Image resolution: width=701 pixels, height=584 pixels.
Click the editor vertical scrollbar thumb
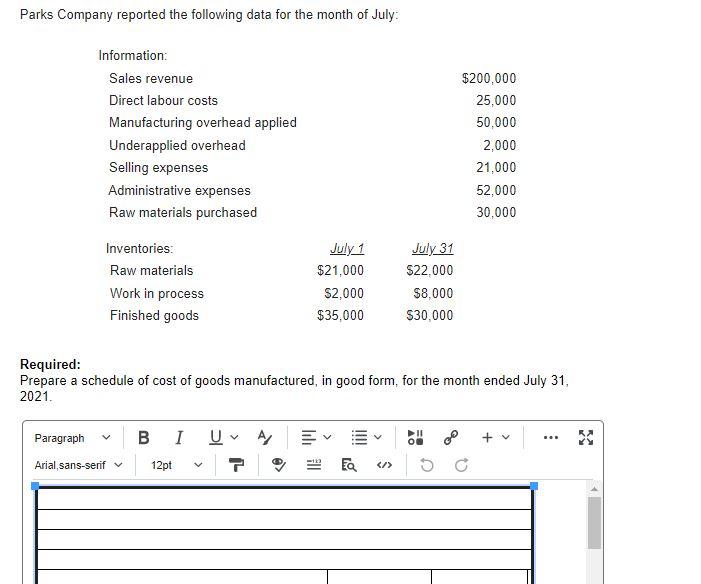point(594,522)
